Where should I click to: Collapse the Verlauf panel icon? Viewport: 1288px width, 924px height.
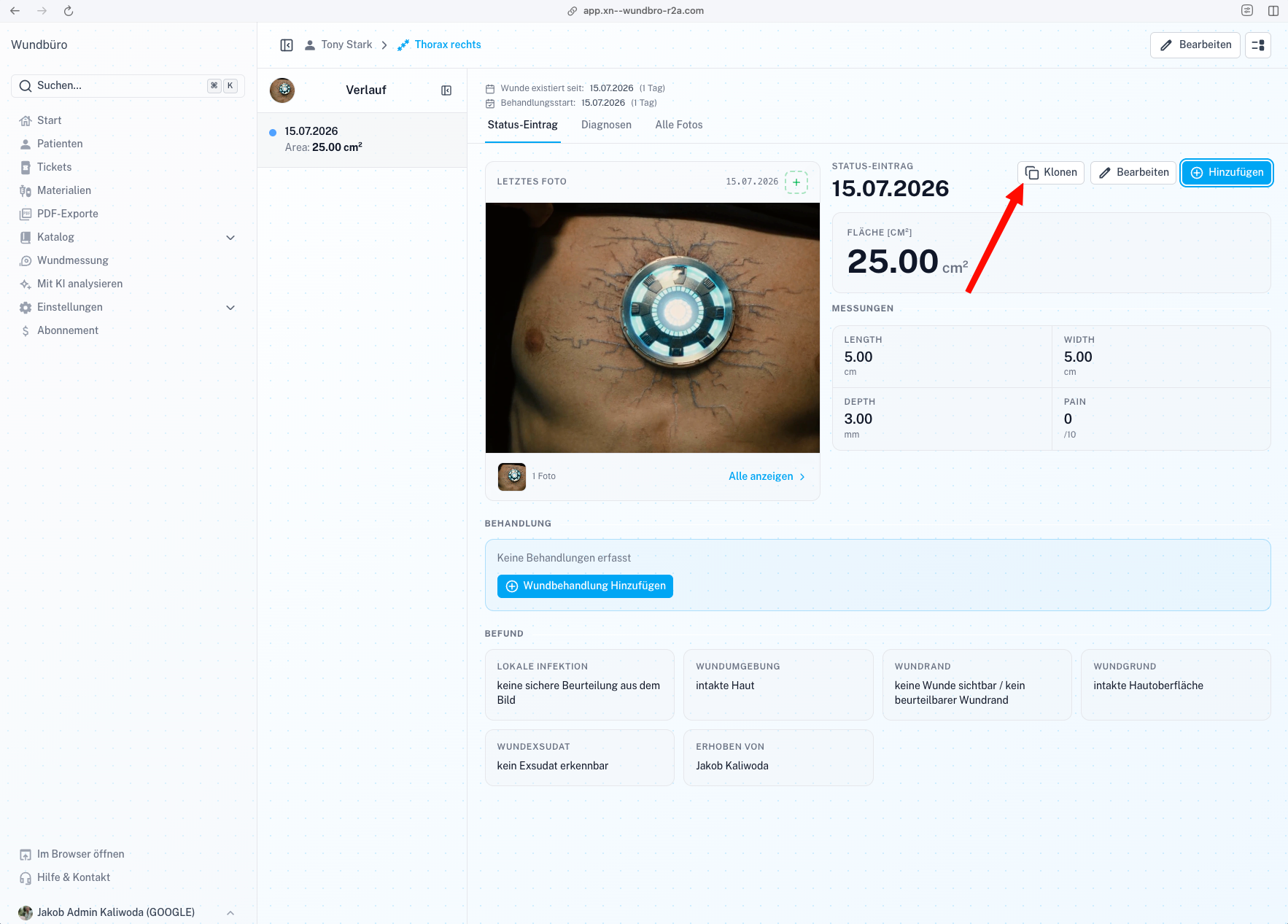point(446,90)
